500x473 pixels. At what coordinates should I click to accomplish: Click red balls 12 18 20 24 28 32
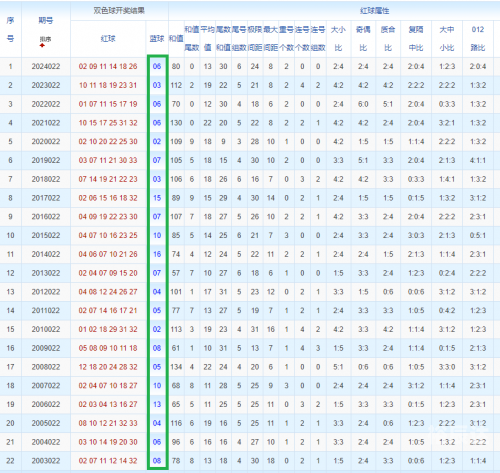tap(108, 367)
